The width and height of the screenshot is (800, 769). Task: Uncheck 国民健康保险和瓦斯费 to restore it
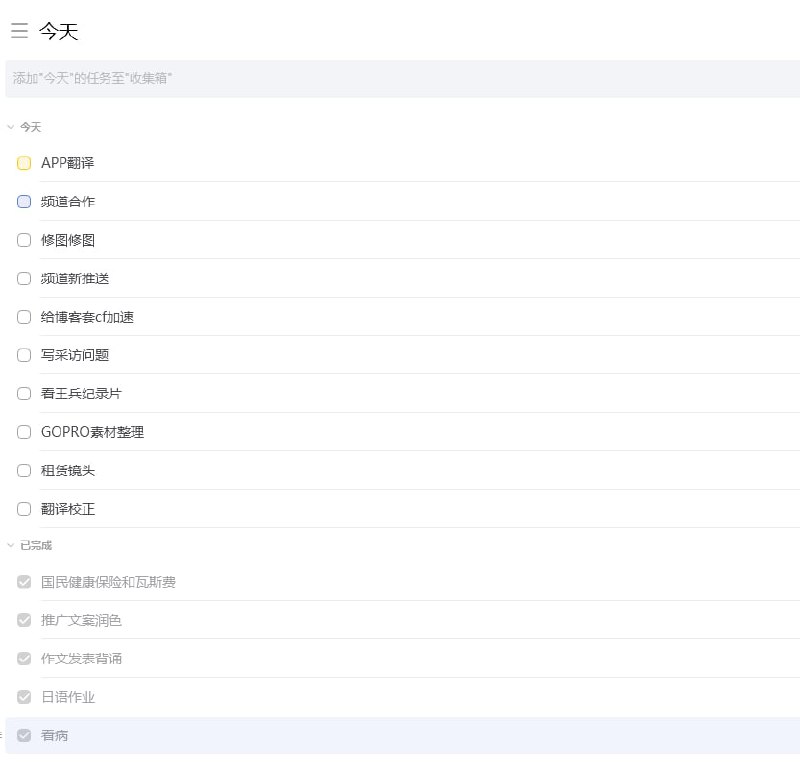(x=24, y=581)
